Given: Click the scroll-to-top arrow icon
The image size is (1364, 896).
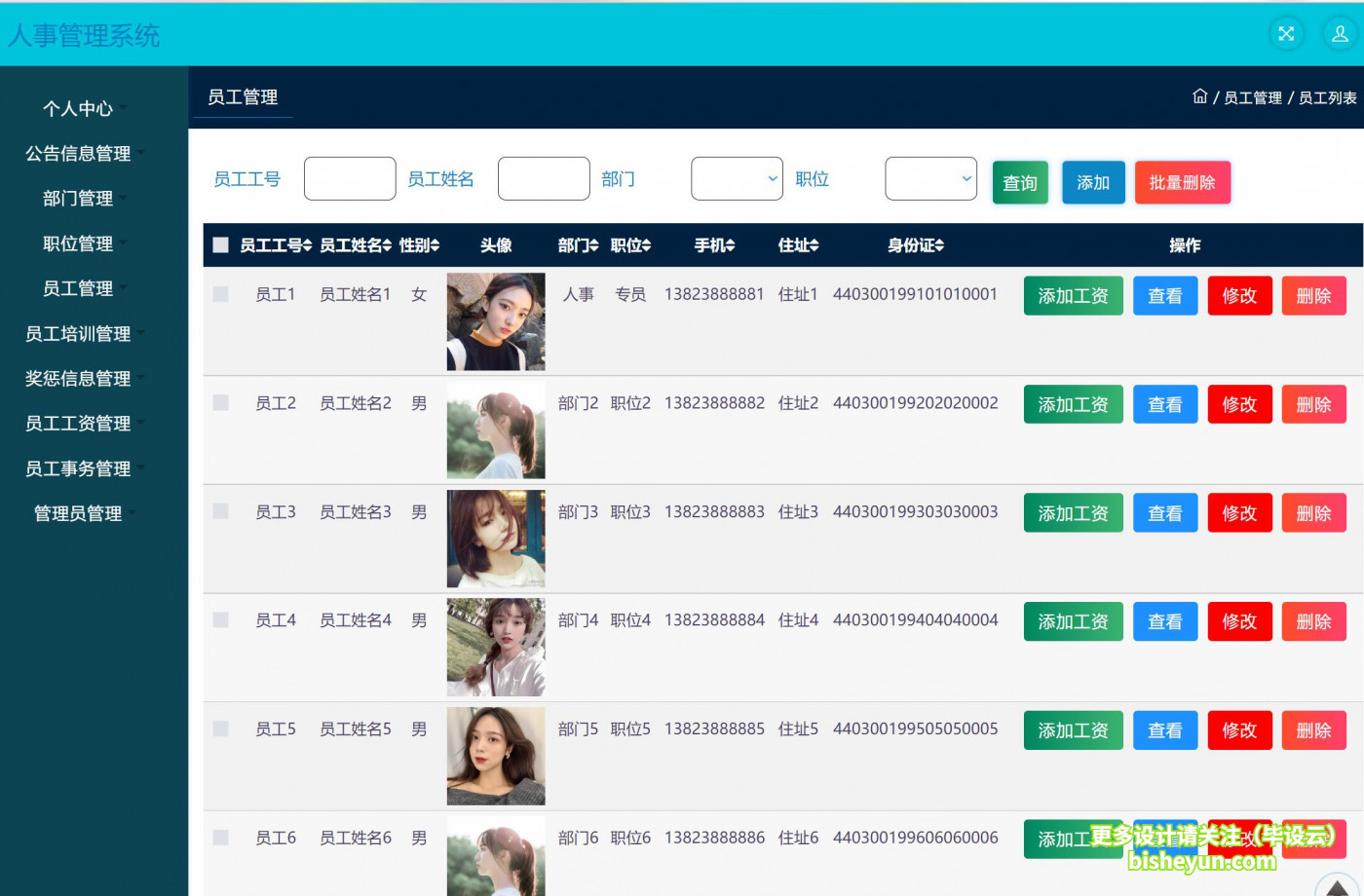Looking at the screenshot, I should [1337, 887].
